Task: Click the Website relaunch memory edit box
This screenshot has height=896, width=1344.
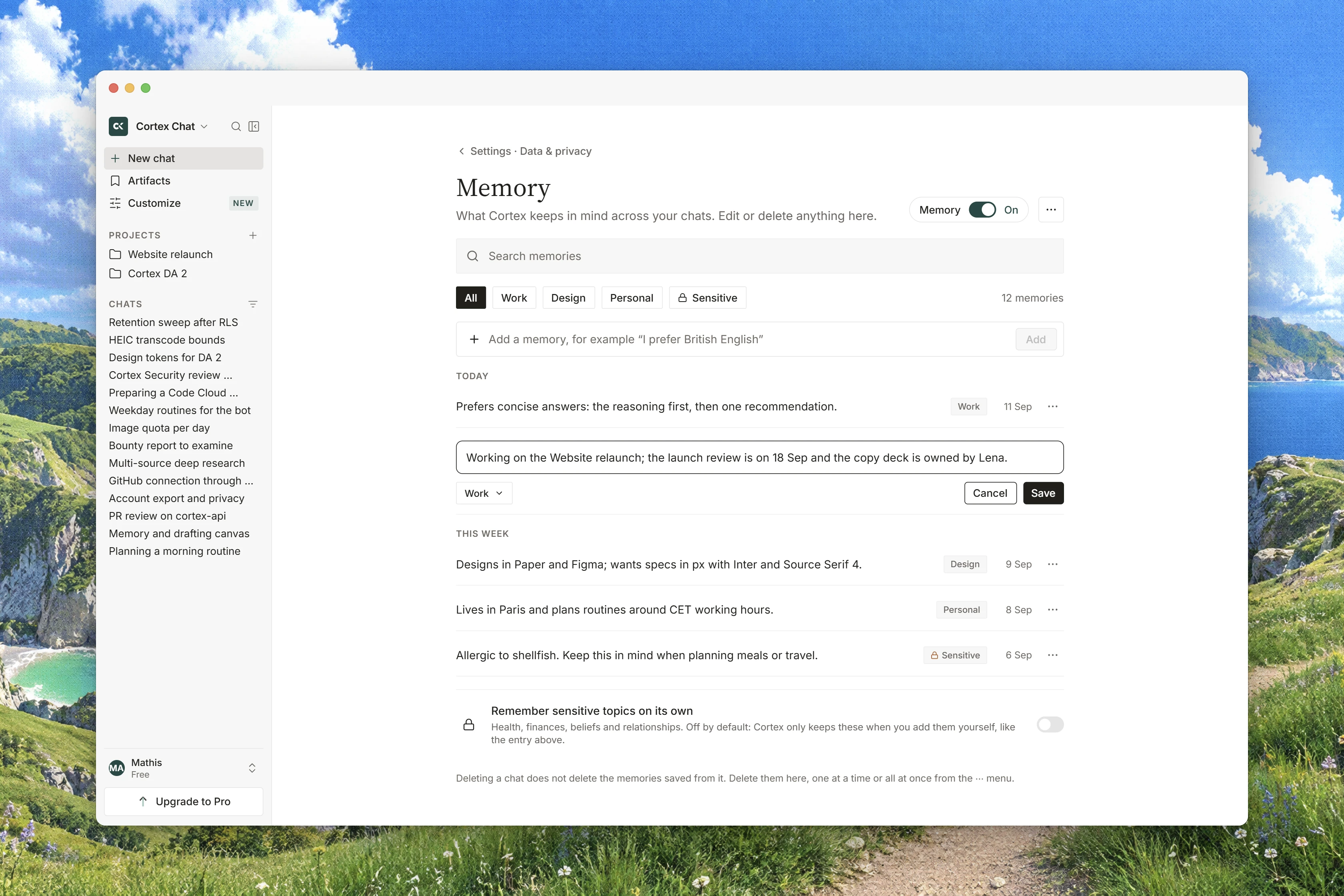Action: pos(760,457)
